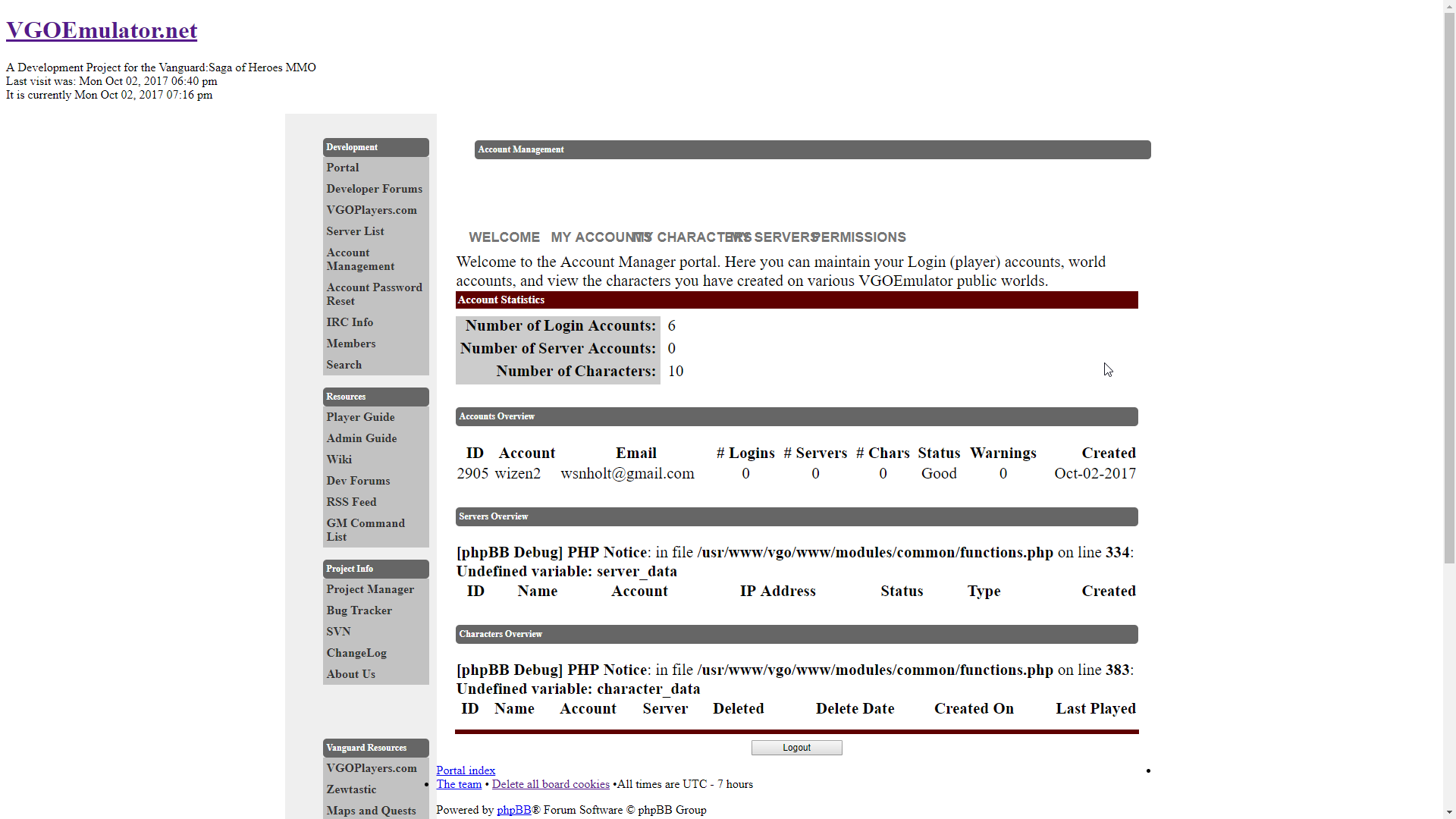Image resolution: width=1456 pixels, height=819 pixels.
Task: Open Zewtastic under Vanguard Resources
Action: (351, 789)
